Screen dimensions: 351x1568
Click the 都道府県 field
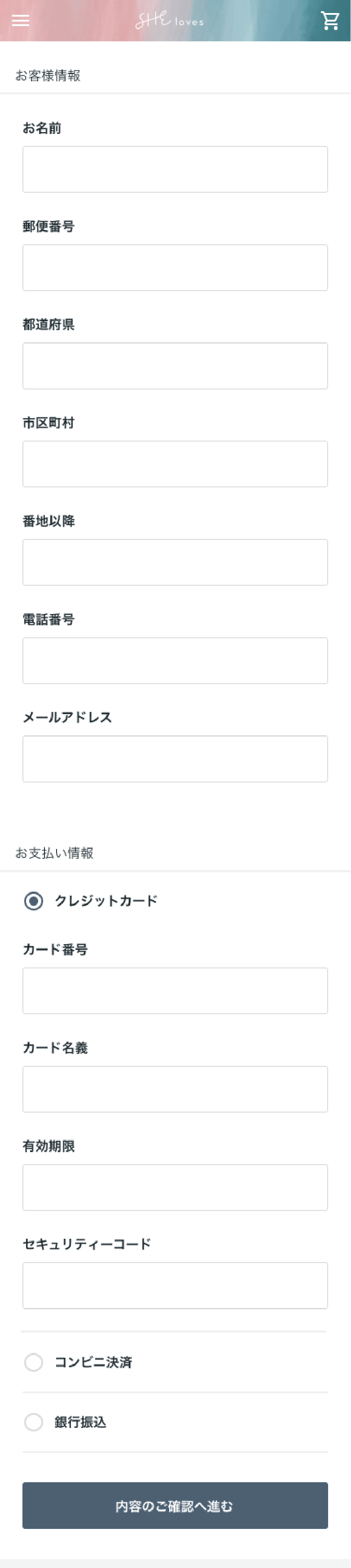[175, 366]
